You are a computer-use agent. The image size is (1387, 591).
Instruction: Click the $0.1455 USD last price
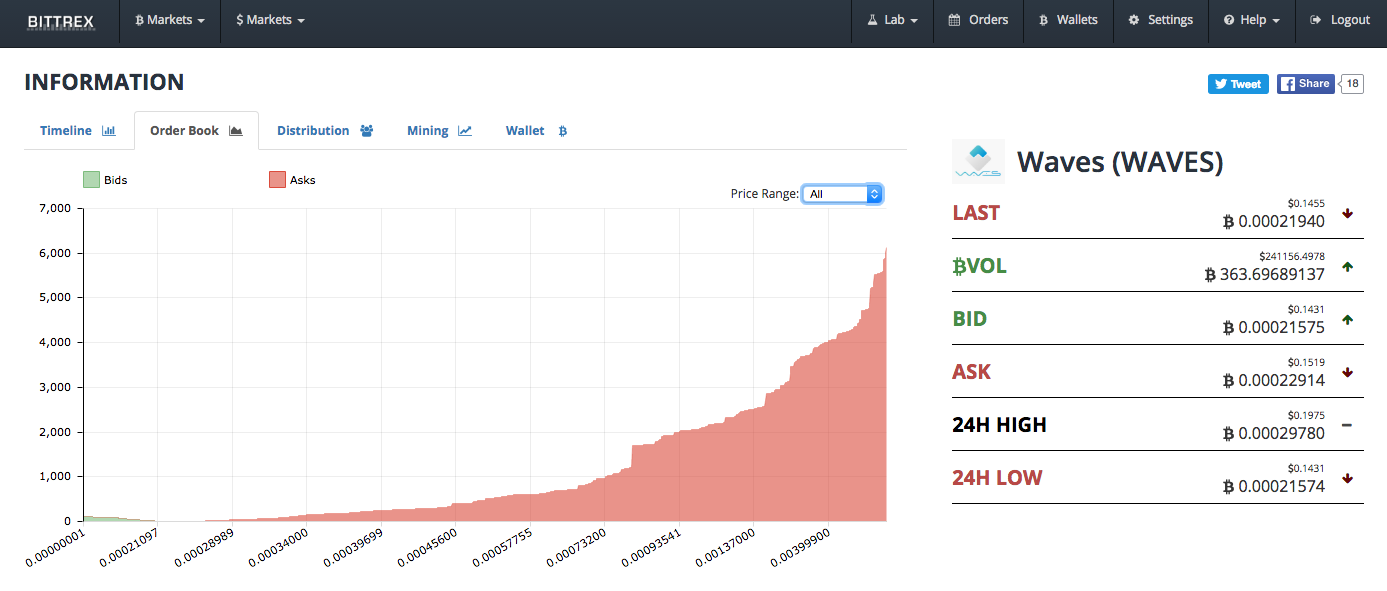(x=1308, y=203)
